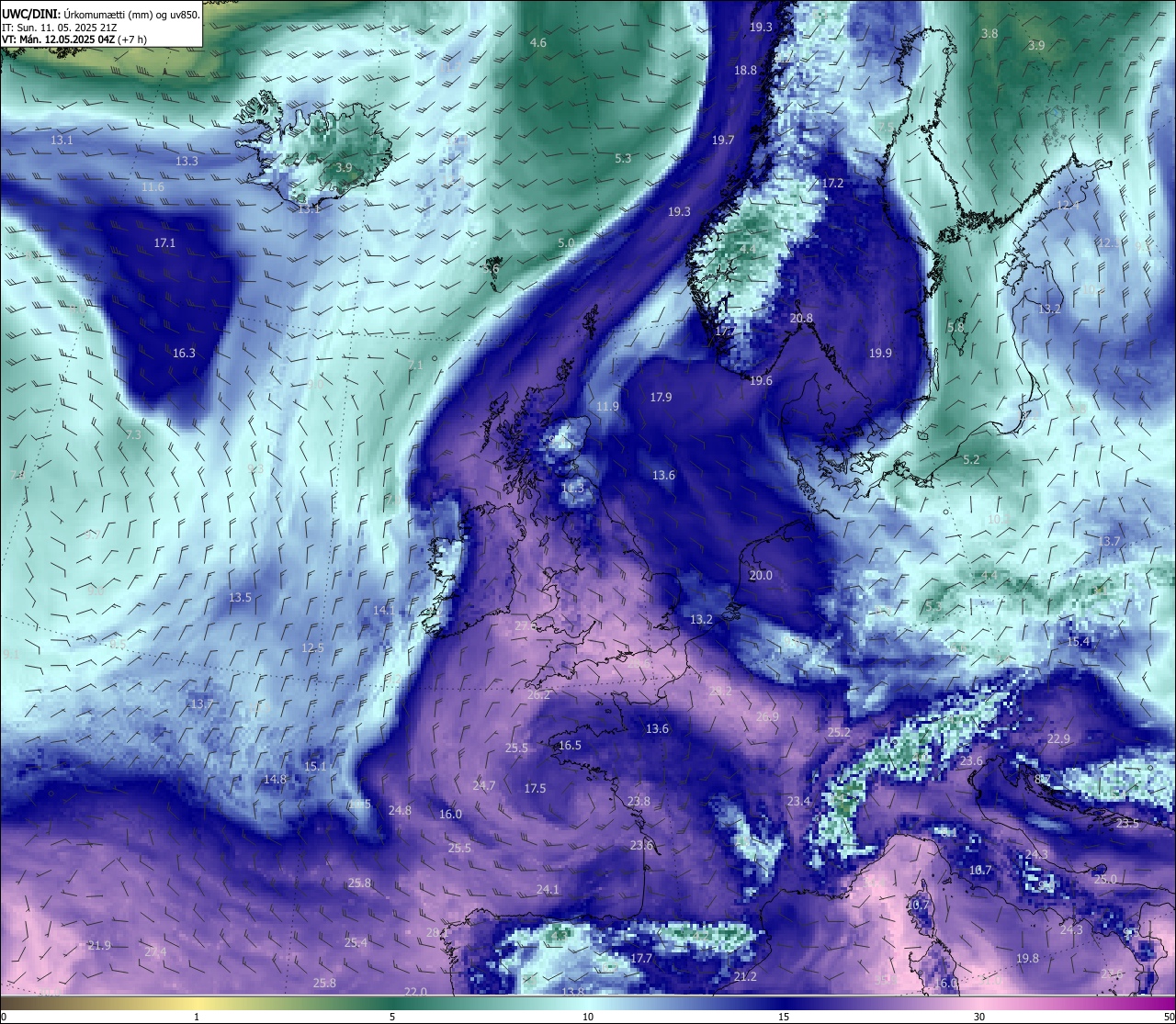Click the 22.0 value near the bottom edge

pyautogui.click(x=416, y=992)
